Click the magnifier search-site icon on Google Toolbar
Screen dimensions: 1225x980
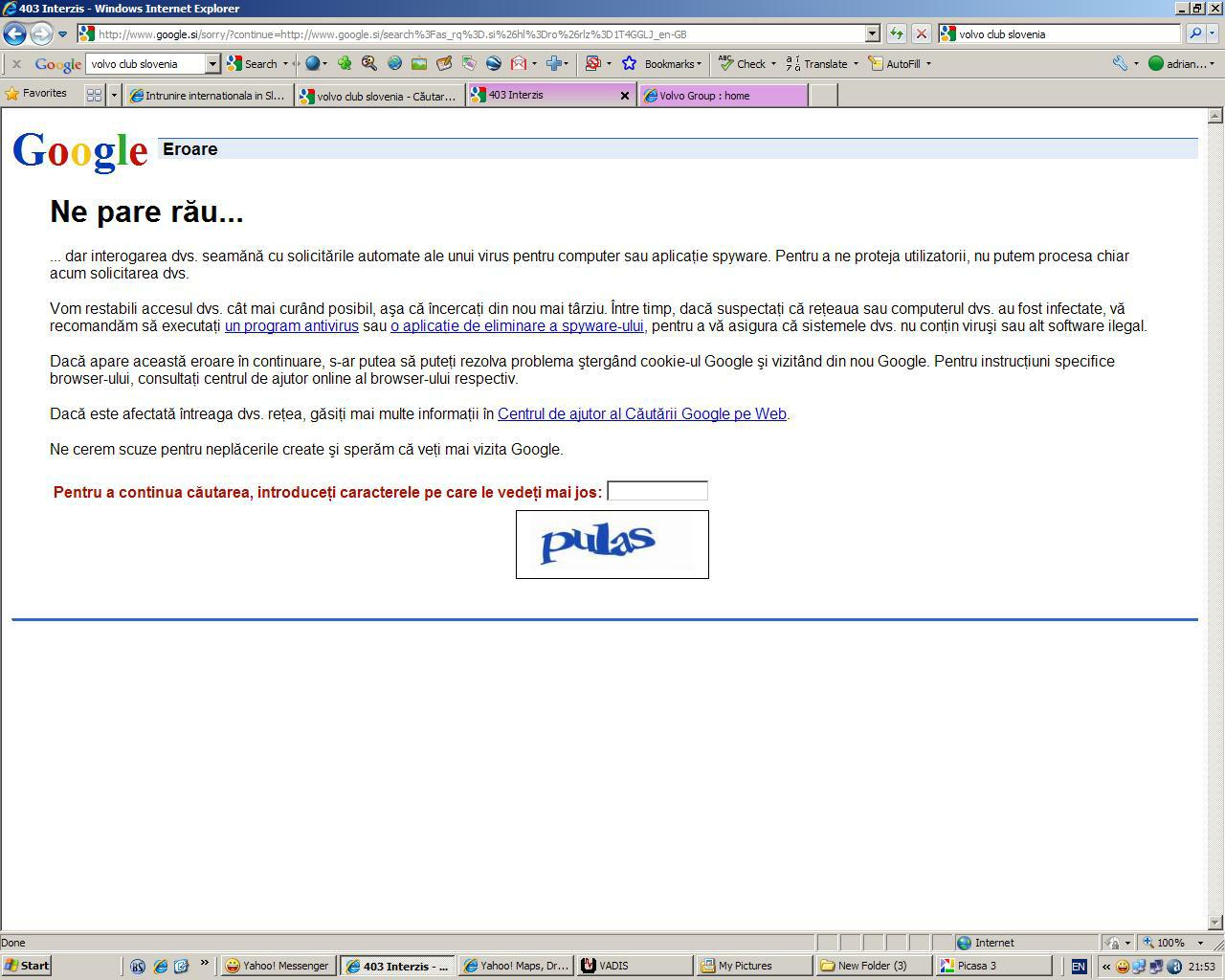coord(368,64)
